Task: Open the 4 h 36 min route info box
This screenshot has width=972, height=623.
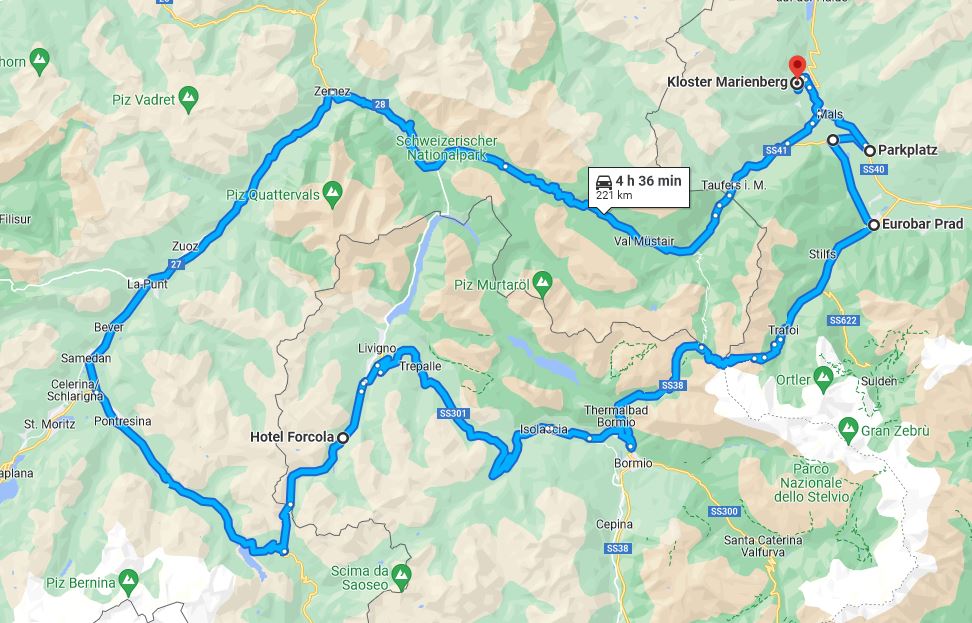Action: coord(639,187)
